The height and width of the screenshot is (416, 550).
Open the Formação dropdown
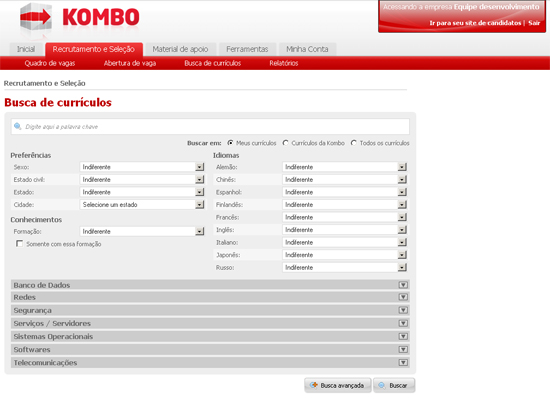tap(142, 232)
